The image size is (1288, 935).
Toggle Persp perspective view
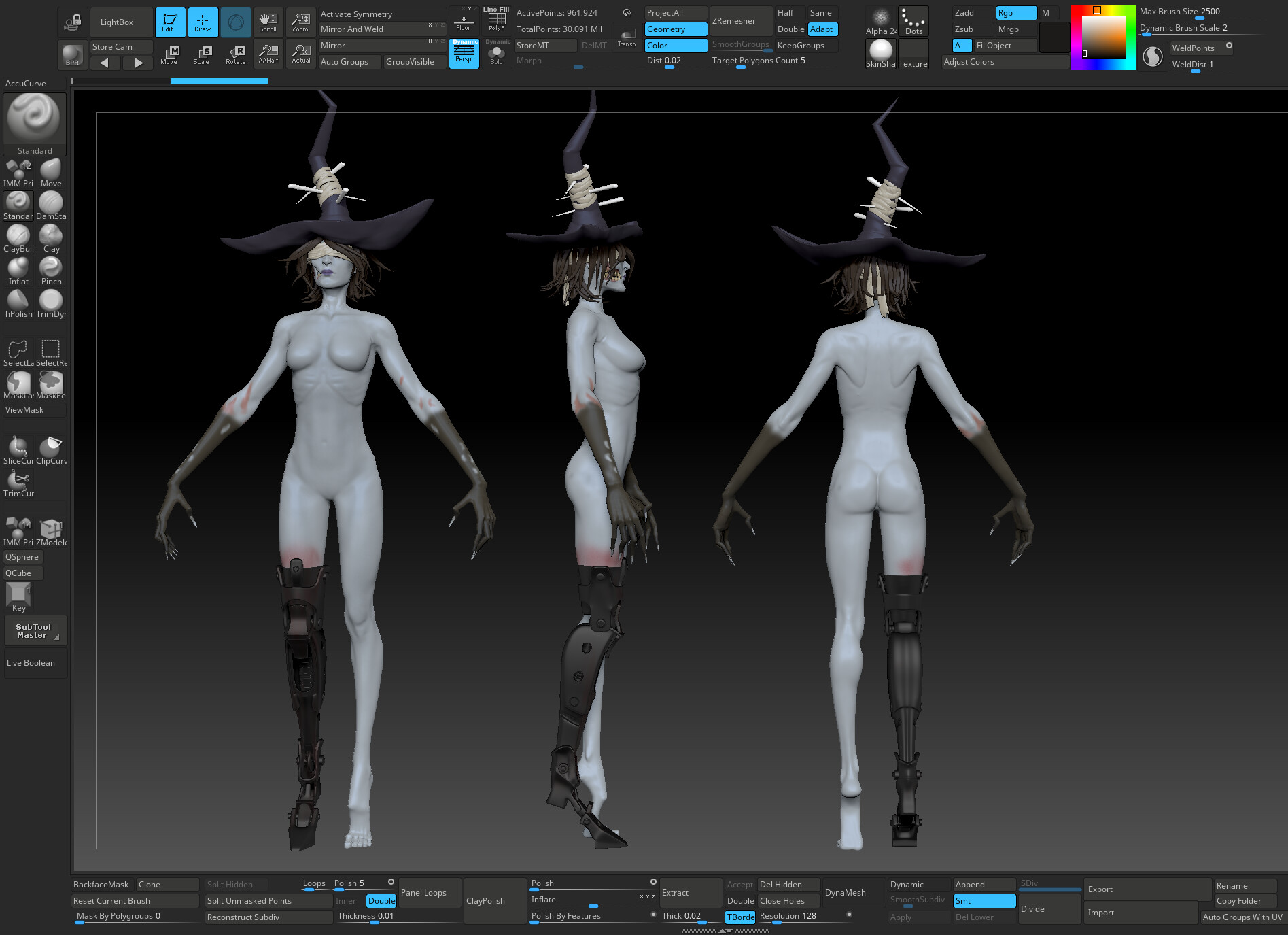pos(464,54)
